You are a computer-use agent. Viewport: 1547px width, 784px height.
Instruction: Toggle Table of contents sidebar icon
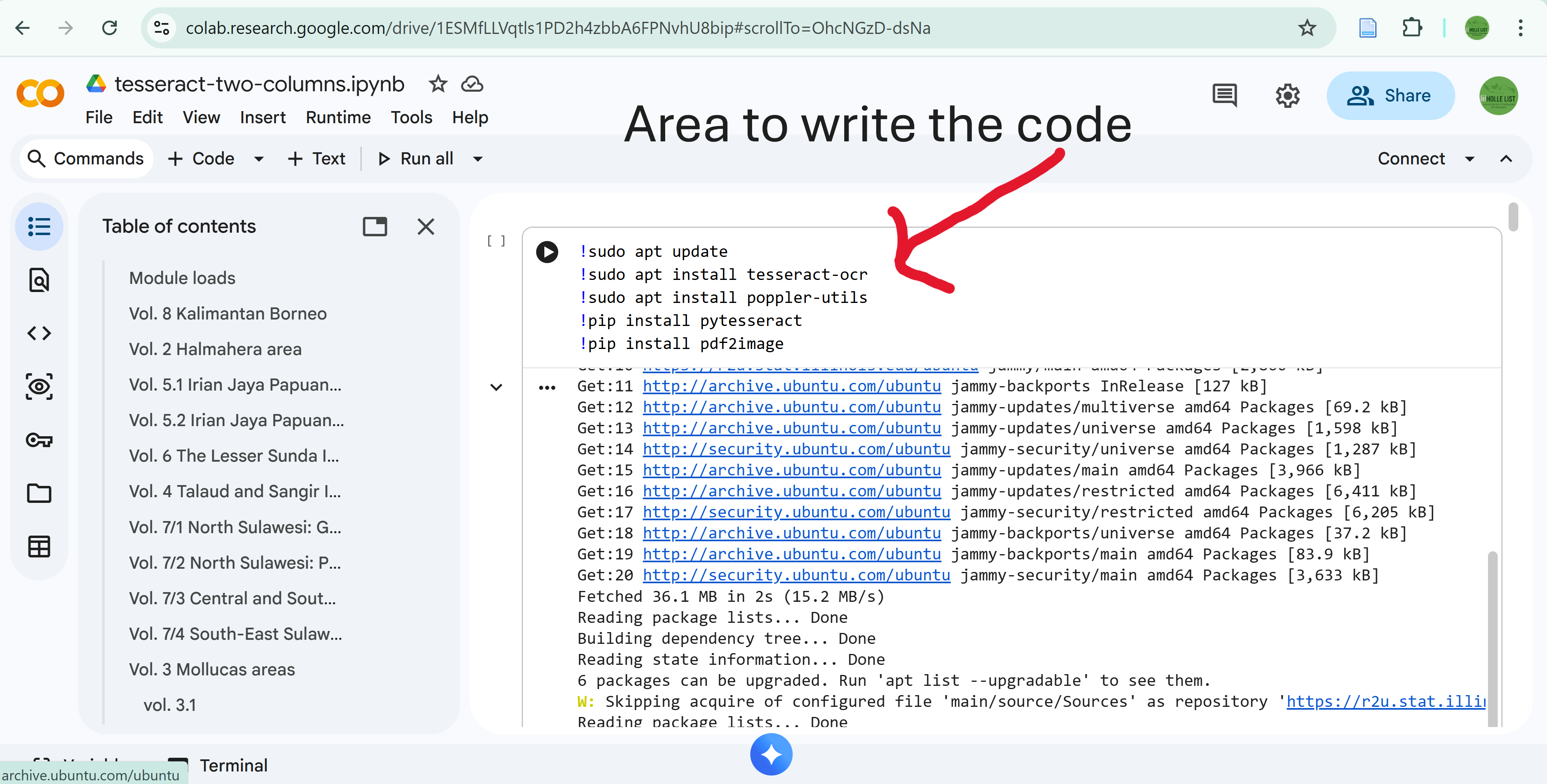[x=39, y=227]
